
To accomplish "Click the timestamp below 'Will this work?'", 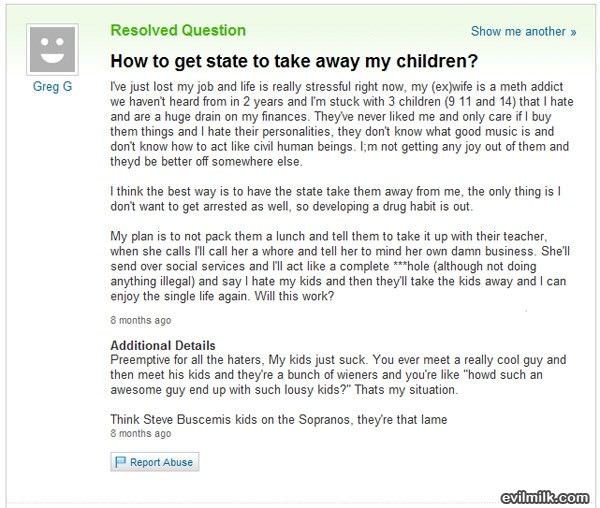I will click(x=140, y=320).
